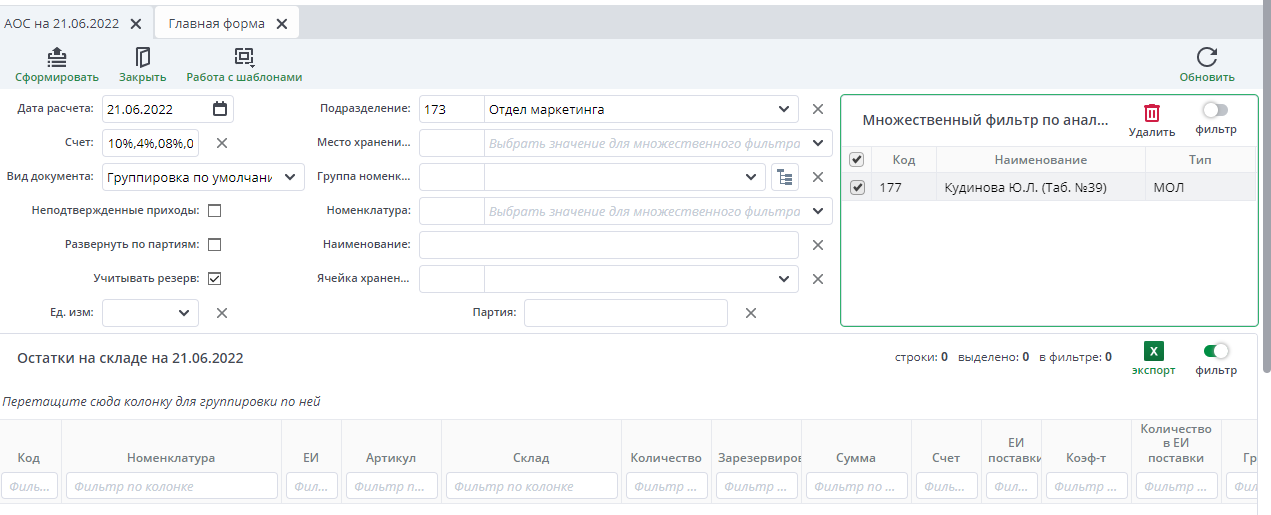
Task: Click the Обновить refresh icon
Action: (x=1207, y=57)
